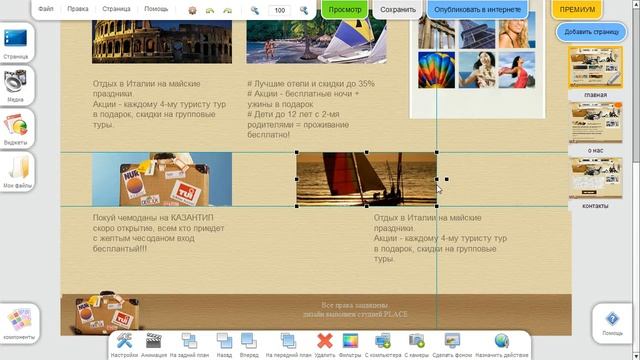Upload image С компьютера
Viewport: 640px width, 360px height.
(x=383, y=345)
